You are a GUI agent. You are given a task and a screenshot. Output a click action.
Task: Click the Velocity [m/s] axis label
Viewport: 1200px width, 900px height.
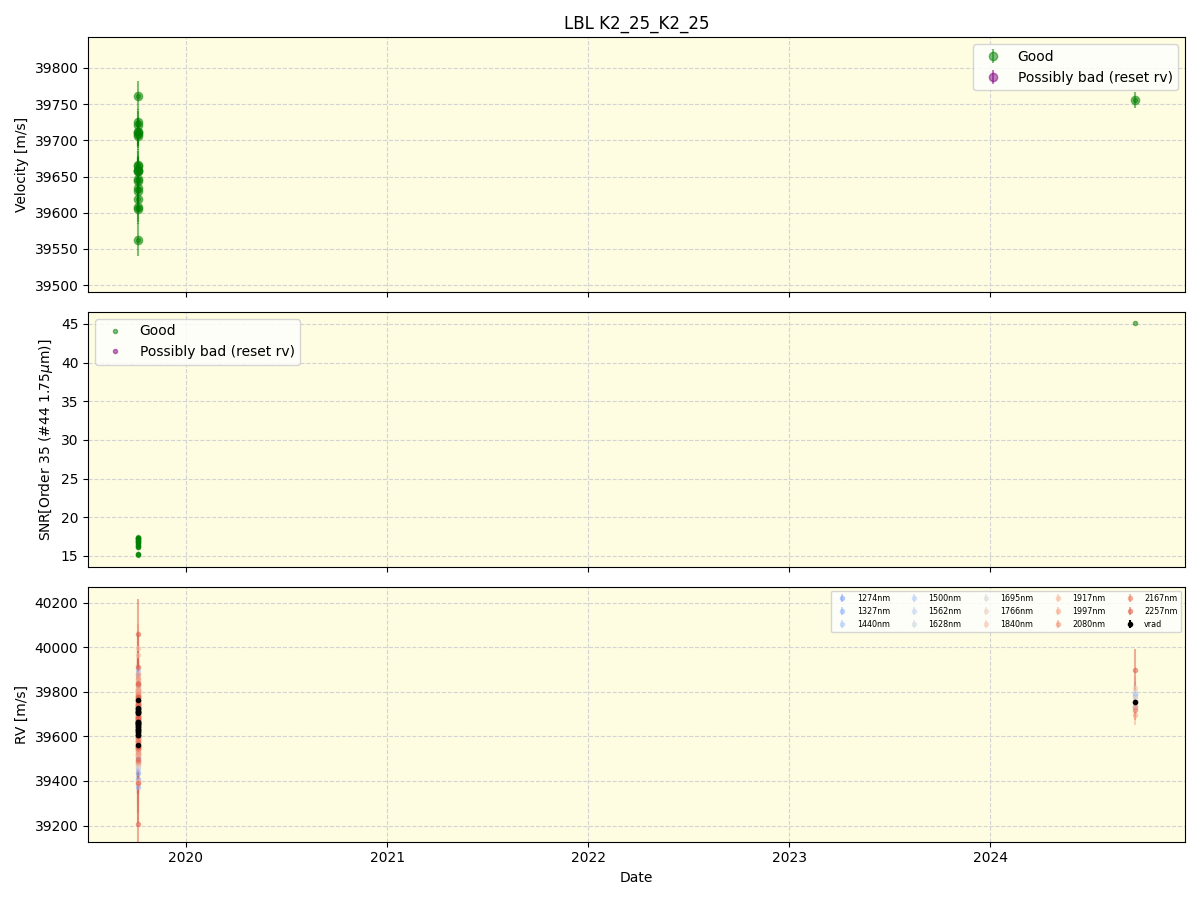[x=21, y=165]
